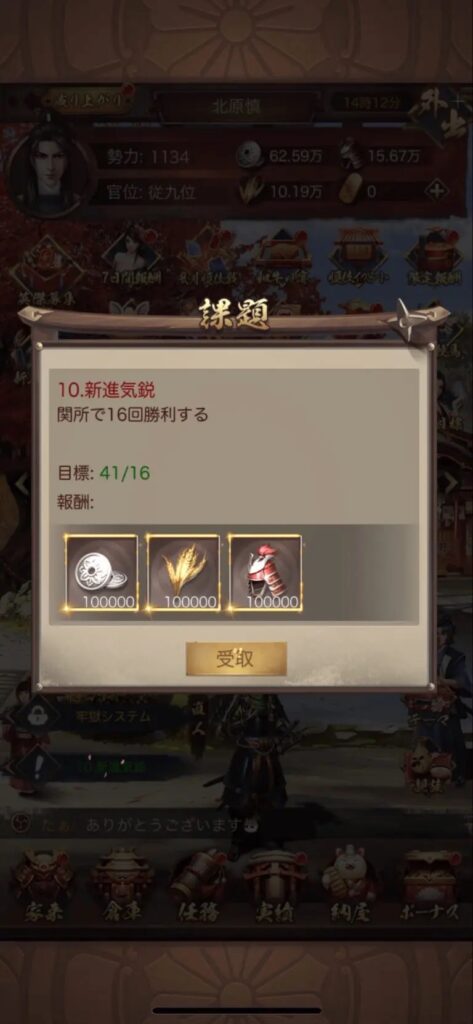Add gold using the plus button
Image resolution: width=473 pixels, height=1024 pixels.
[436, 191]
